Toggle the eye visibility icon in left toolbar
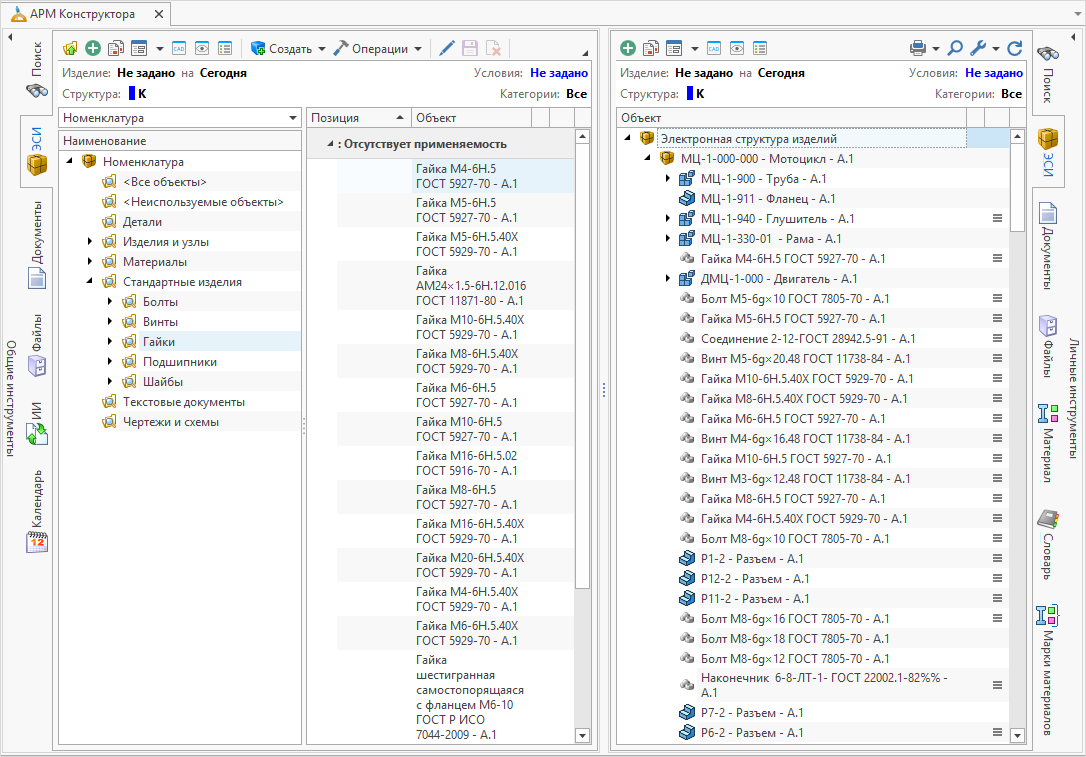Image resolution: width=1086 pixels, height=757 pixels. click(202, 48)
